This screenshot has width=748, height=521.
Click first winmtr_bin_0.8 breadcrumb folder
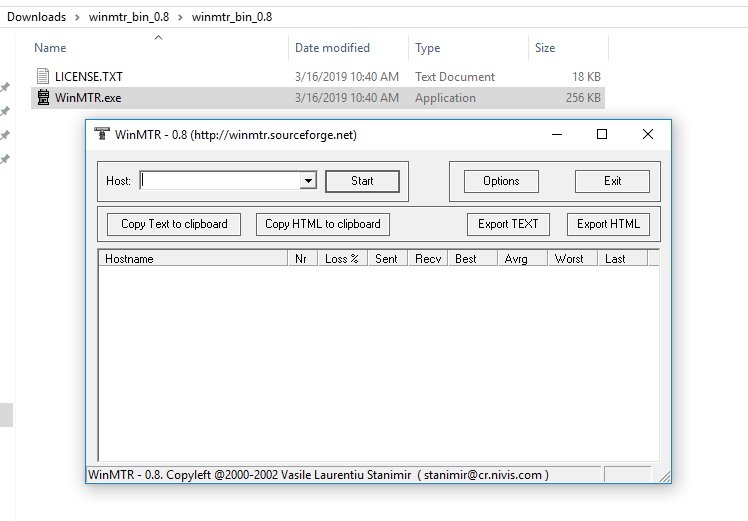pyautogui.click(x=129, y=17)
